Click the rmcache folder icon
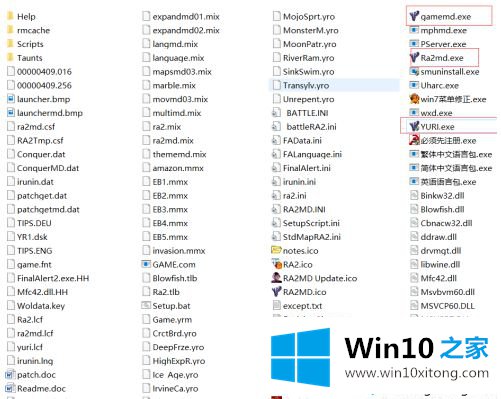This screenshot has width=501, height=399. (x=10, y=30)
